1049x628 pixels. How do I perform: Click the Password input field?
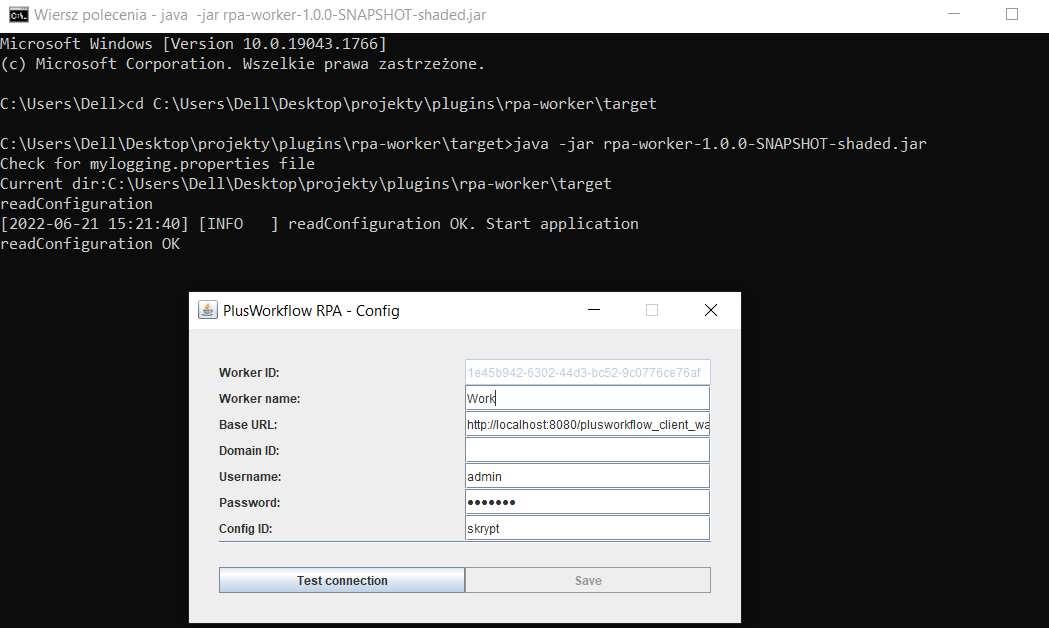[587, 502]
